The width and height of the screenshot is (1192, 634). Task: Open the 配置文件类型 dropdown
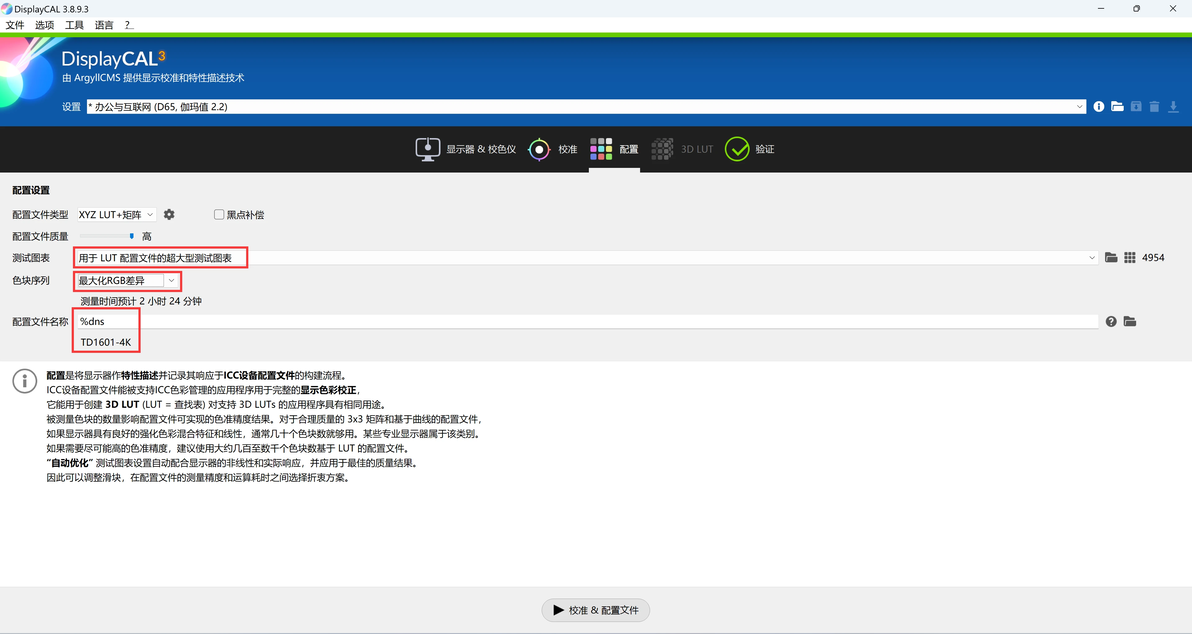coord(116,214)
